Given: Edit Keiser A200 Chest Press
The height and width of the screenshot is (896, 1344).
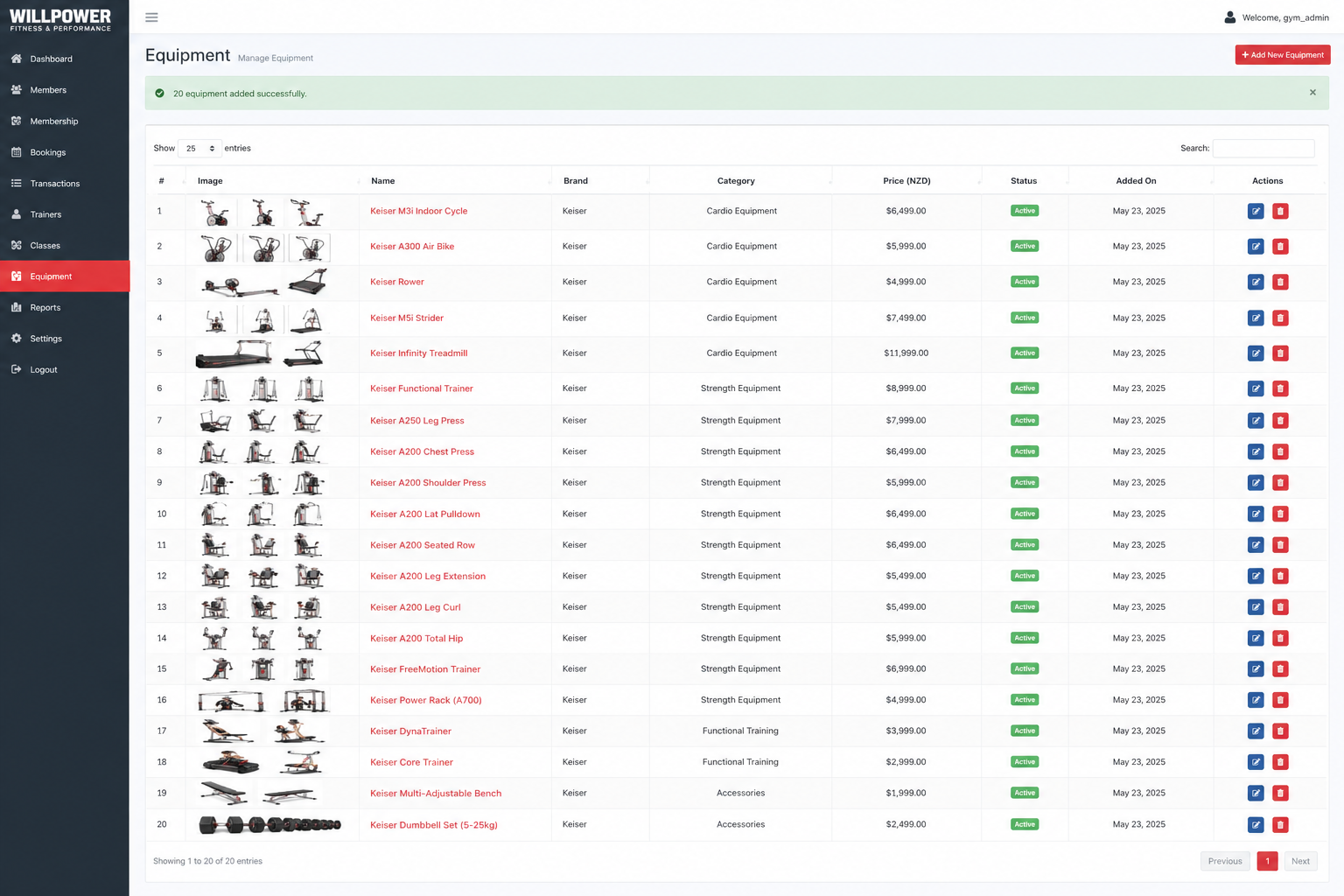Looking at the screenshot, I should click(1256, 451).
